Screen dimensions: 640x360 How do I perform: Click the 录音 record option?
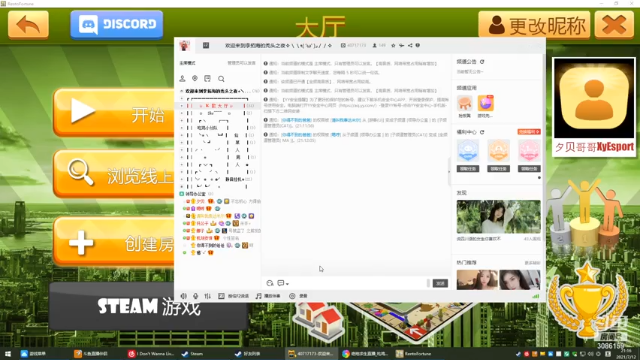[298, 296]
